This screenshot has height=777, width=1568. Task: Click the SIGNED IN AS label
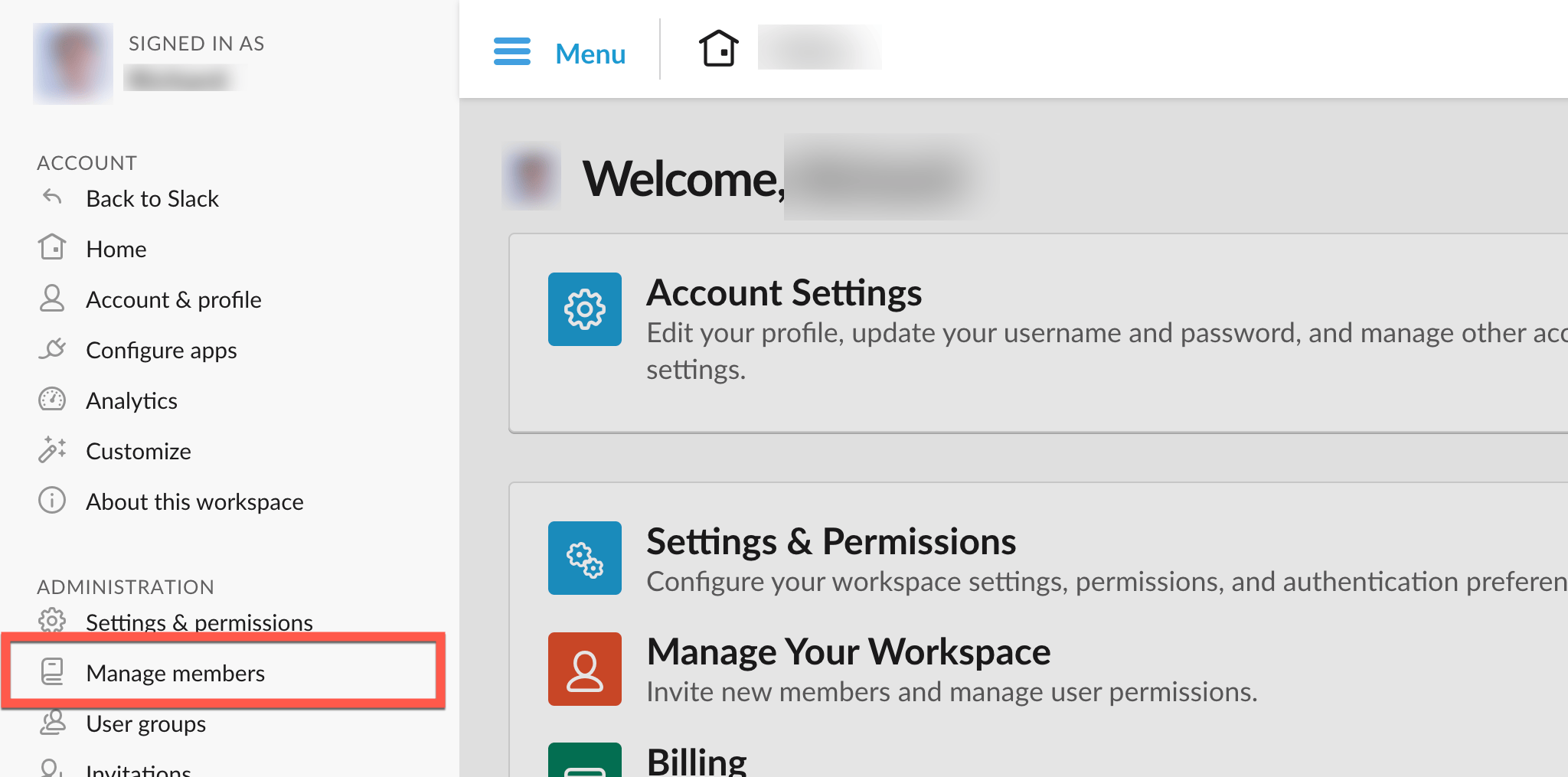pyautogui.click(x=197, y=44)
